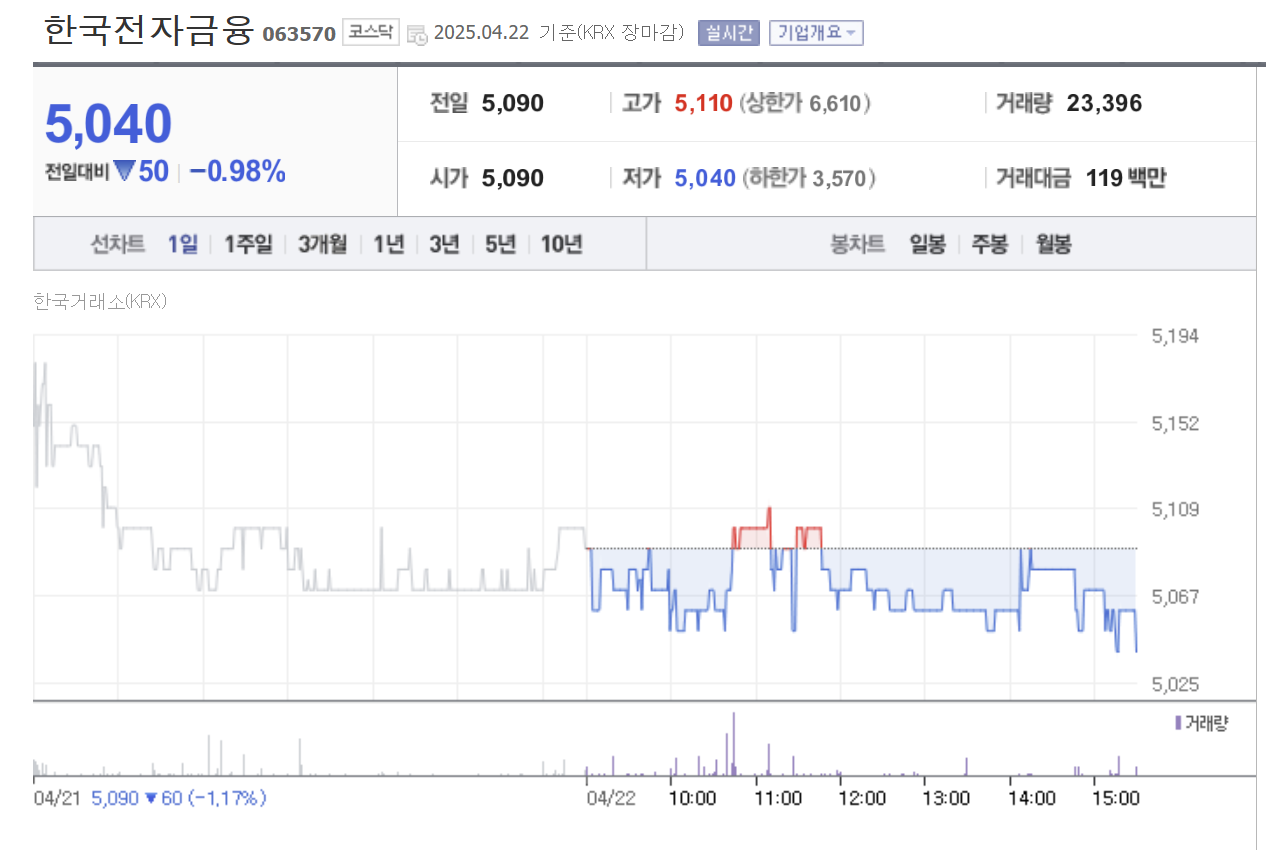Click the calendar clock icon beside the date
This screenshot has height=850, width=1266.
click(x=417, y=34)
